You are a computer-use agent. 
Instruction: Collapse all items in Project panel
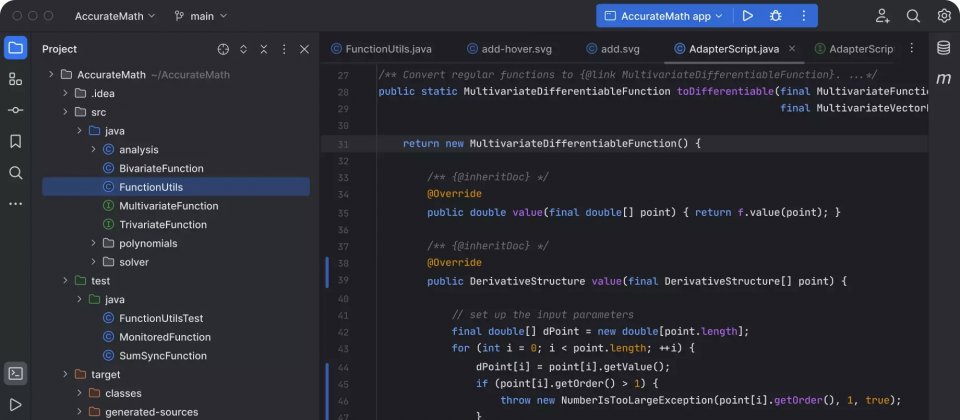(263, 49)
